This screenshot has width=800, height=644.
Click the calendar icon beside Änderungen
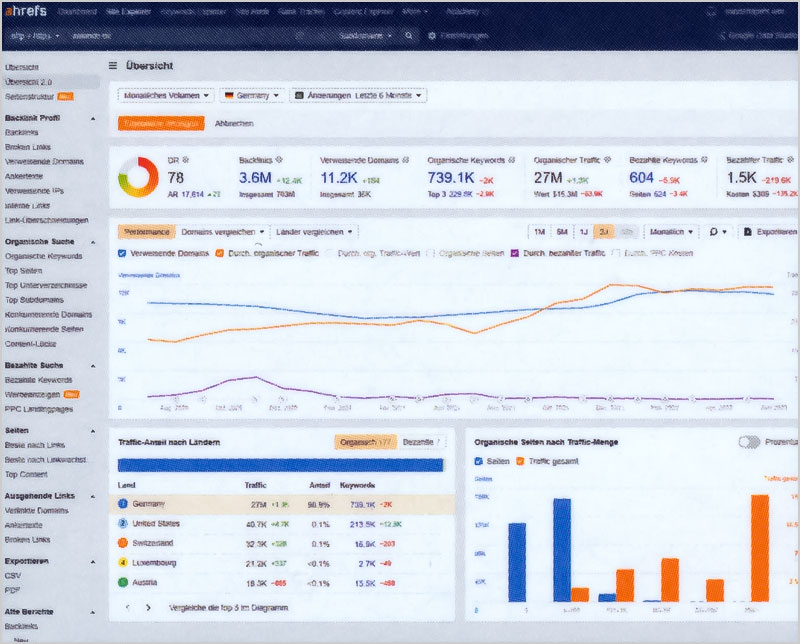(x=299, y=95)
